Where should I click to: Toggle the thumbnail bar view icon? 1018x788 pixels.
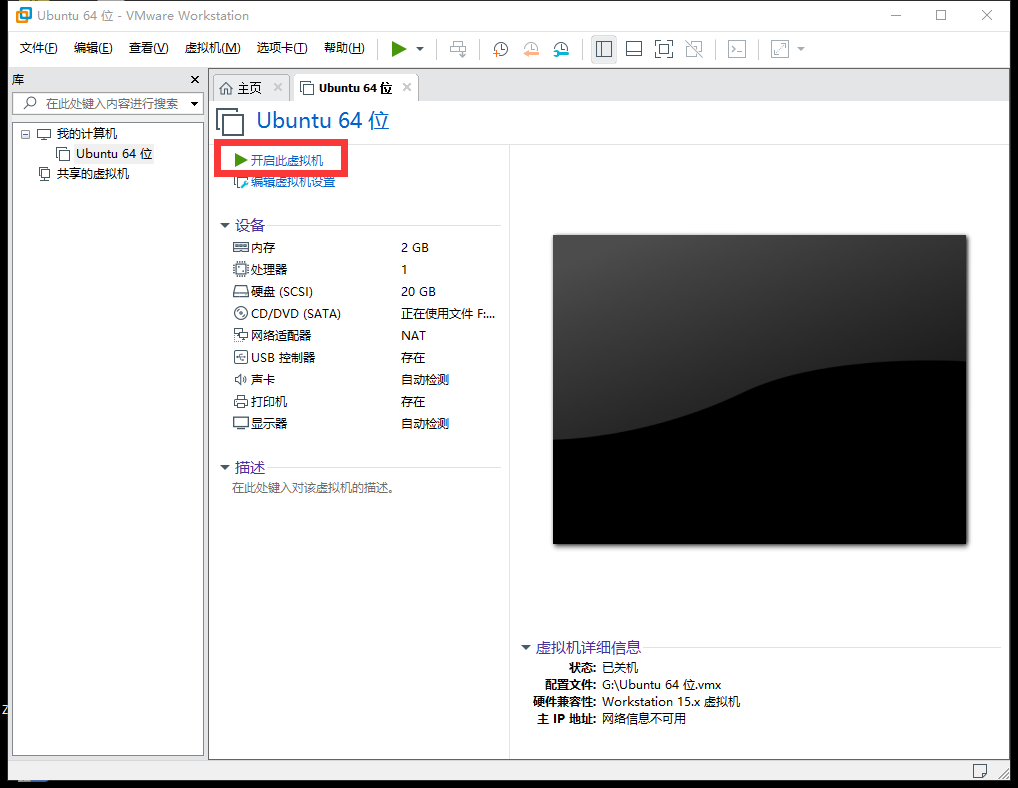634,49
